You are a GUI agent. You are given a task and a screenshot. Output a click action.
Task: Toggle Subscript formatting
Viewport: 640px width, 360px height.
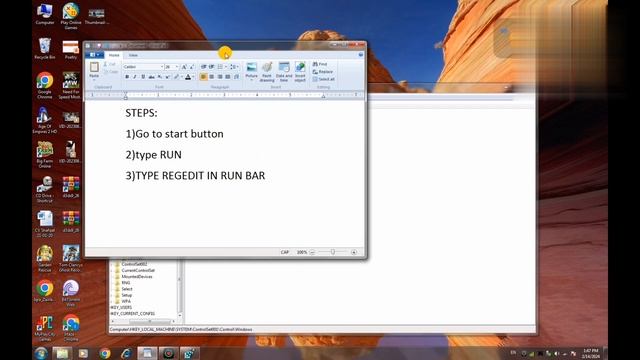click(x=160, y=77)
